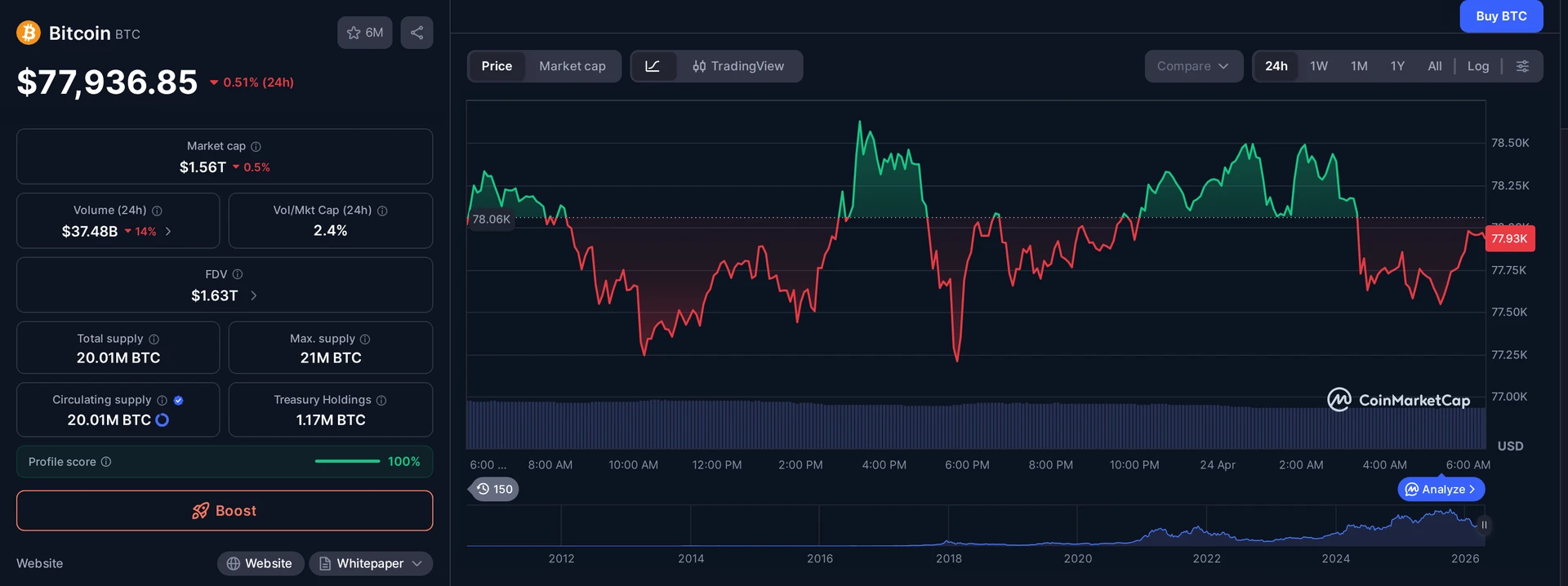Click the FDV info icon

(238, 274)
